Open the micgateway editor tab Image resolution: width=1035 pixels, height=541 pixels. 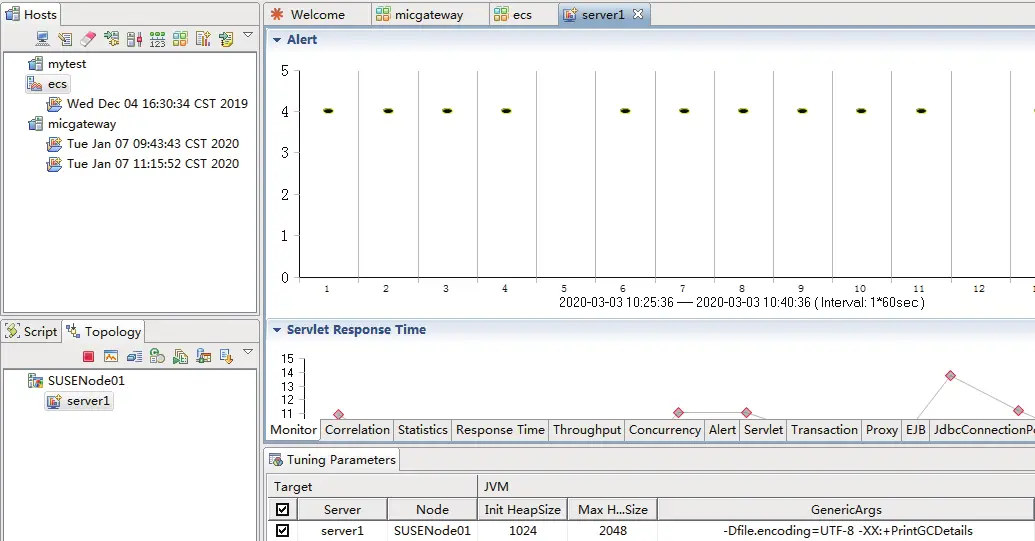click(x=429, y=15)
